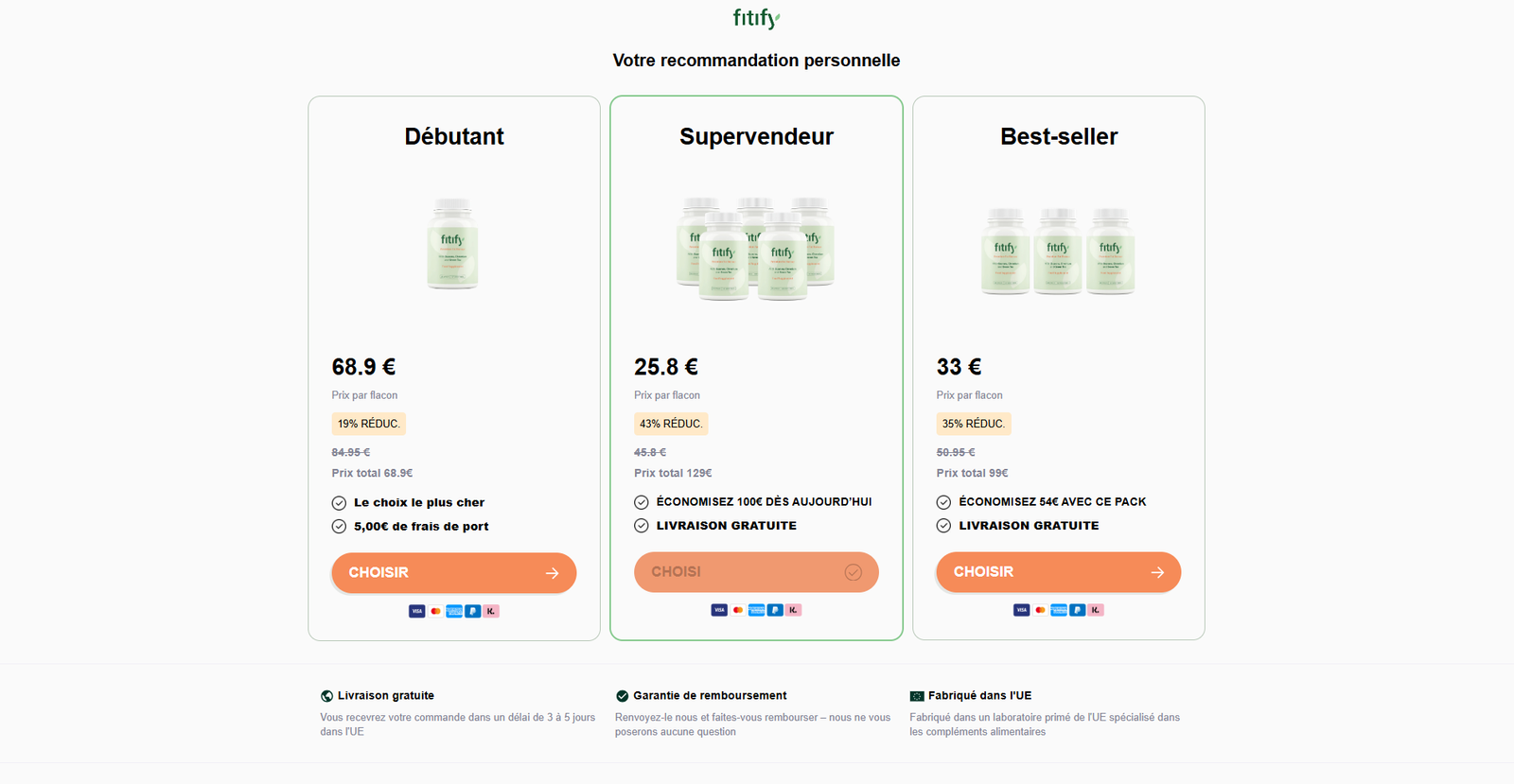This screenshot has height=784, width=1514.
Task: Click the '43% RÉDUC.' discount badge
Action: [671, 424]
